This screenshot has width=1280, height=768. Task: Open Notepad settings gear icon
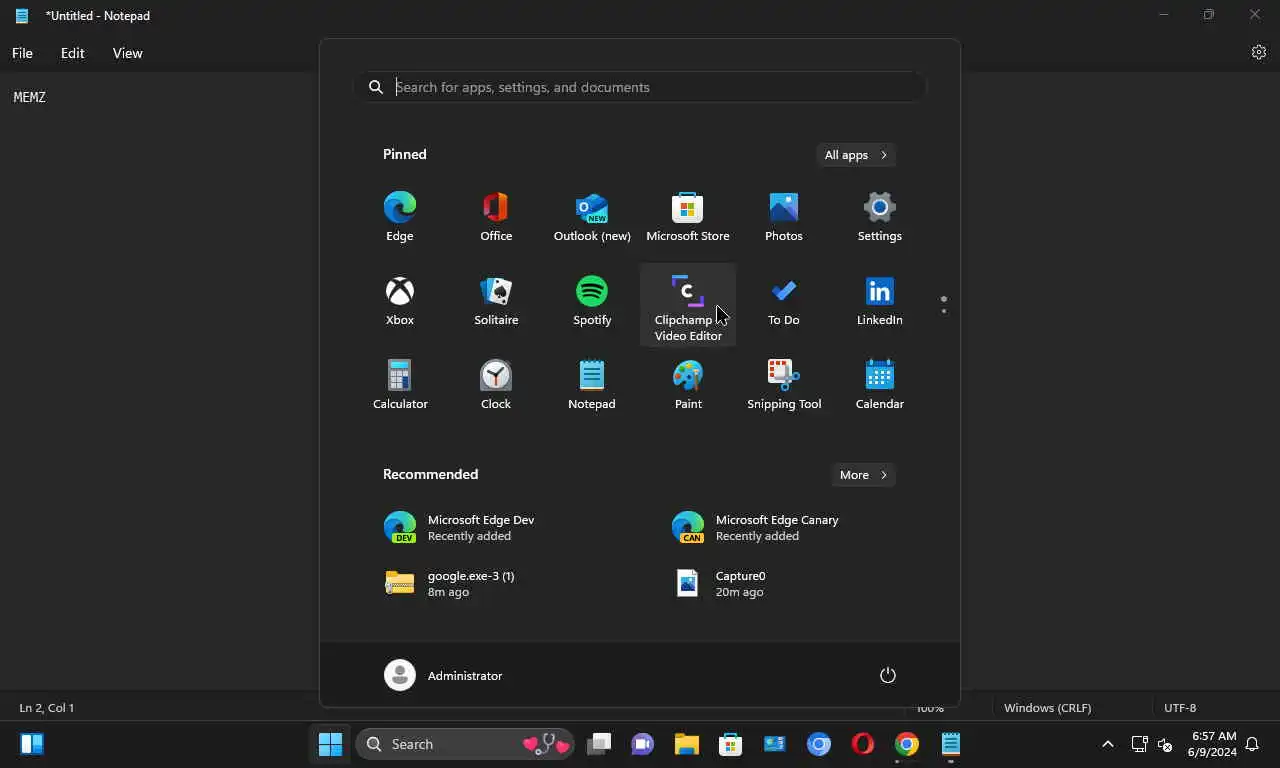[x=1259, y=53]
